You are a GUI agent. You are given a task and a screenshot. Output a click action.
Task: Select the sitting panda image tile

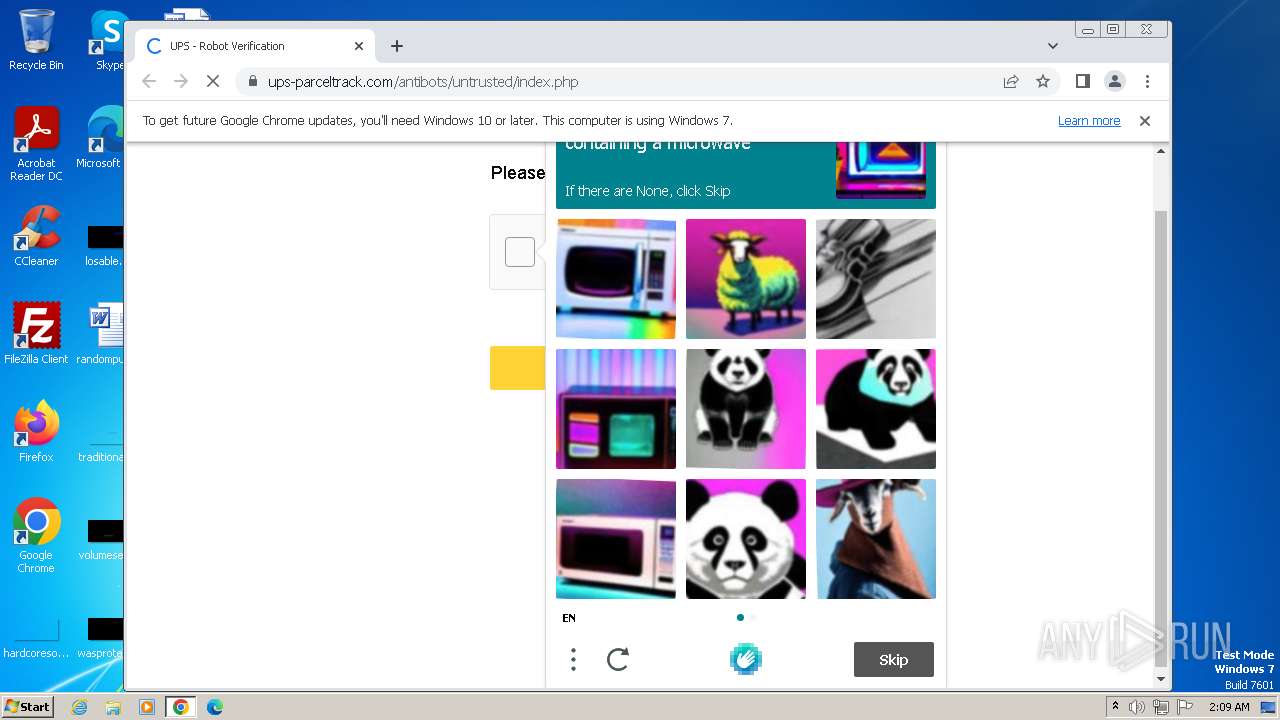746,409
